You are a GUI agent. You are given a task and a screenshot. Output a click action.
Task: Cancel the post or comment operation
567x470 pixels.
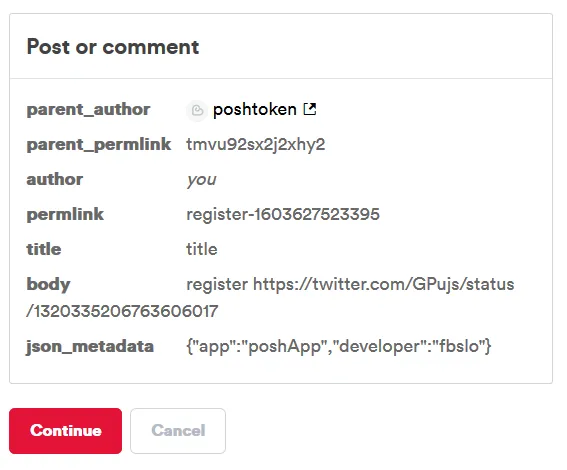(x=178, y=431)
